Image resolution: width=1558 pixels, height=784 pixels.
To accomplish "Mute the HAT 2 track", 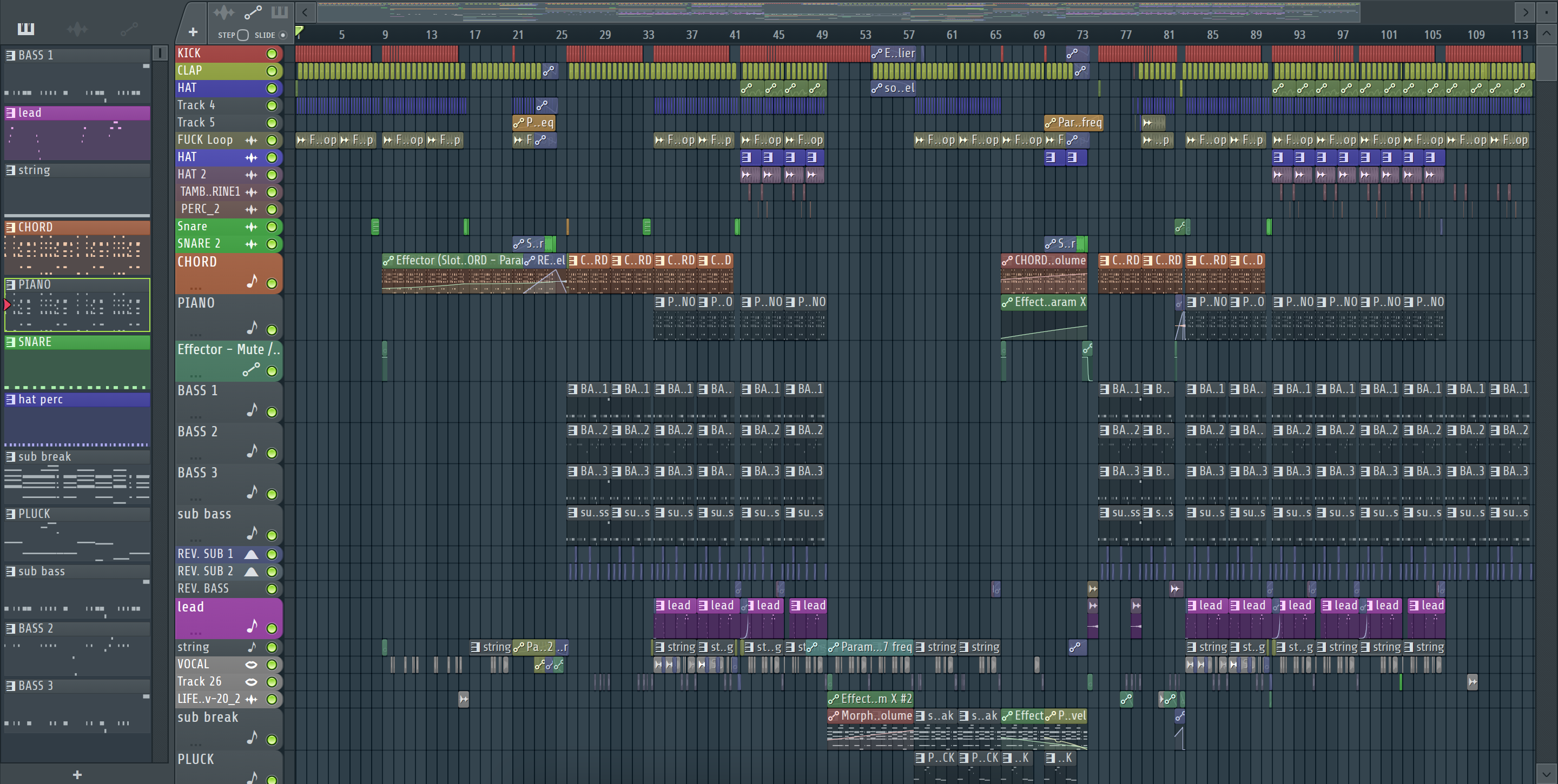I will click(272, 175).
